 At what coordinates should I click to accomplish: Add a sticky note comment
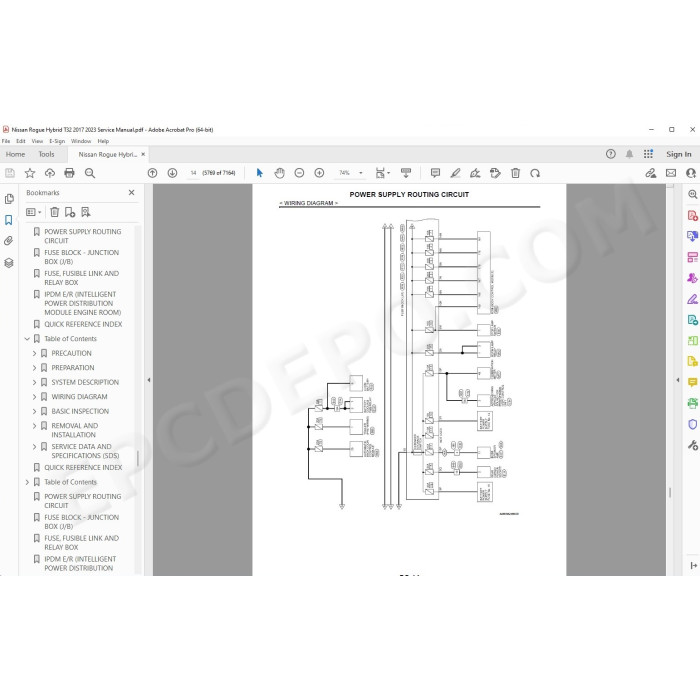point(435,173)
